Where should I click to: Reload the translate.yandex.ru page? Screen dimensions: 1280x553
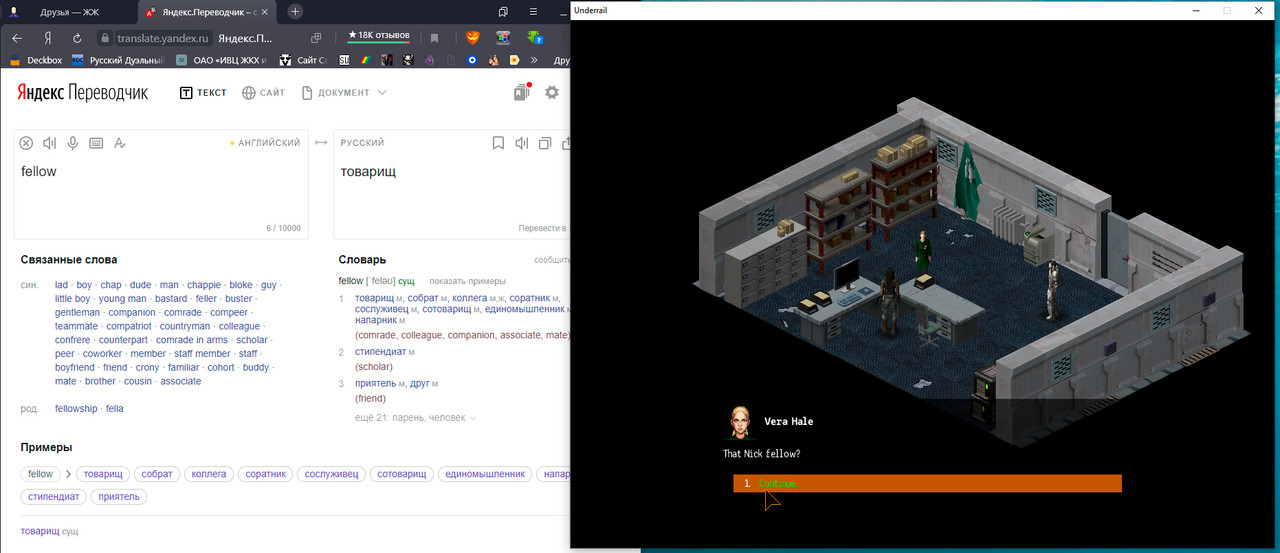pos(77,38)
